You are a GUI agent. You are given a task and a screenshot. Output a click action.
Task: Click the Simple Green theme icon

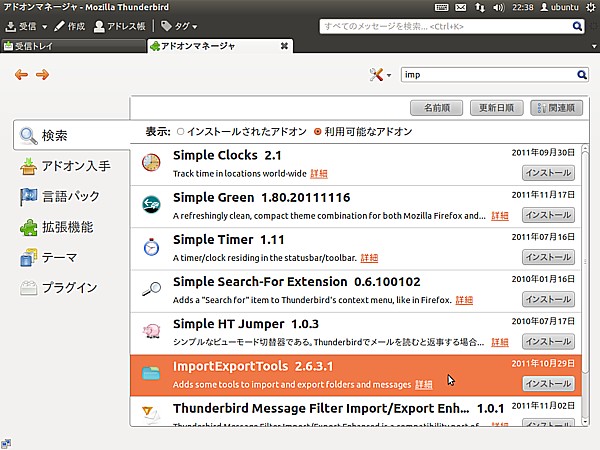tap(151, 205)
